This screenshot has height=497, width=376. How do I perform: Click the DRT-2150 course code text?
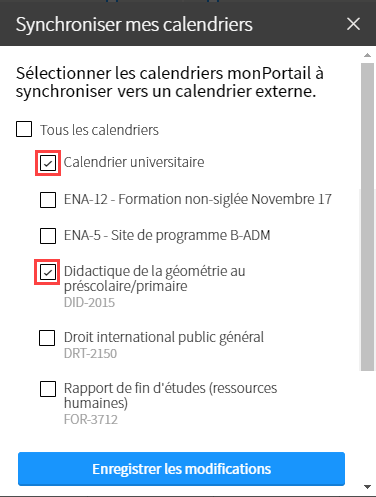pos(90,353)
